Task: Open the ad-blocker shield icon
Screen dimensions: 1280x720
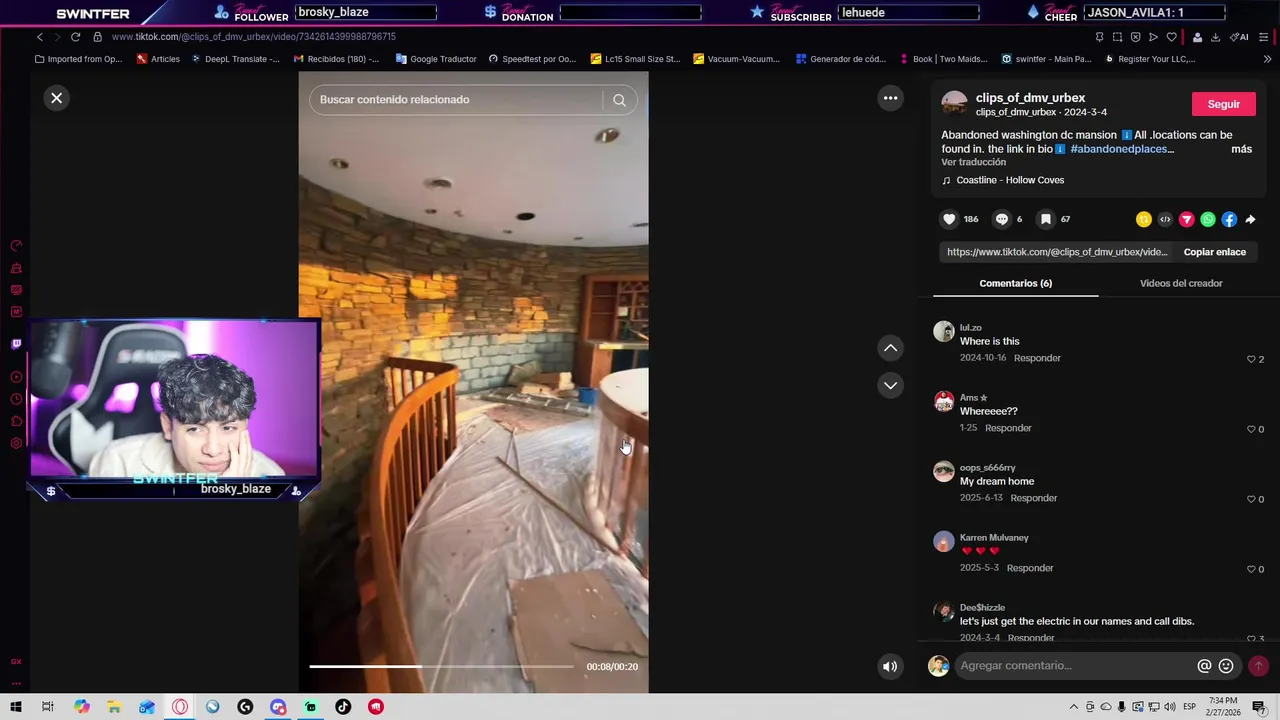Action: (x=1135, y=37)
